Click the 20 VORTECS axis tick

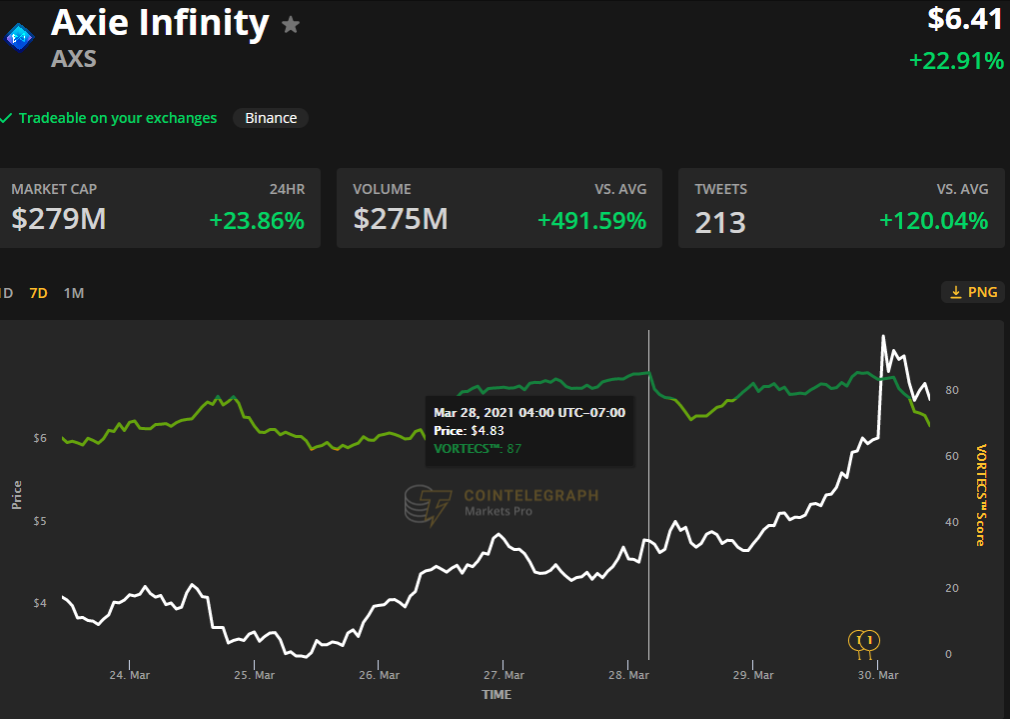pyautogui.click(x=952, y=588)
